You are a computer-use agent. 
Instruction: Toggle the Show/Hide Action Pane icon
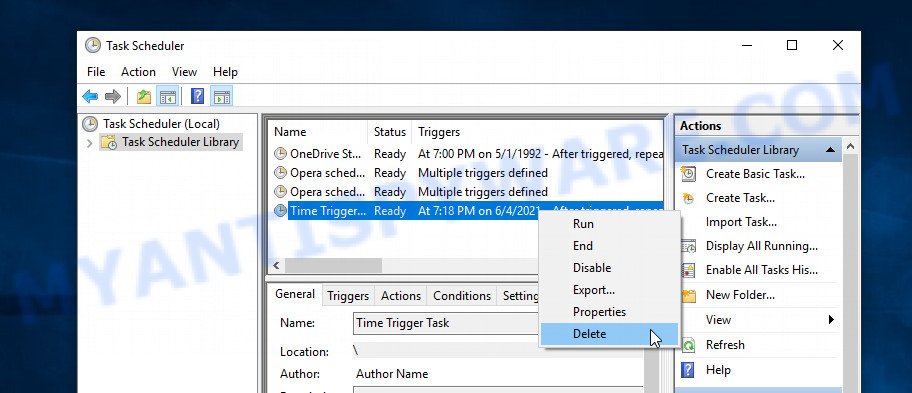(222, 97)
